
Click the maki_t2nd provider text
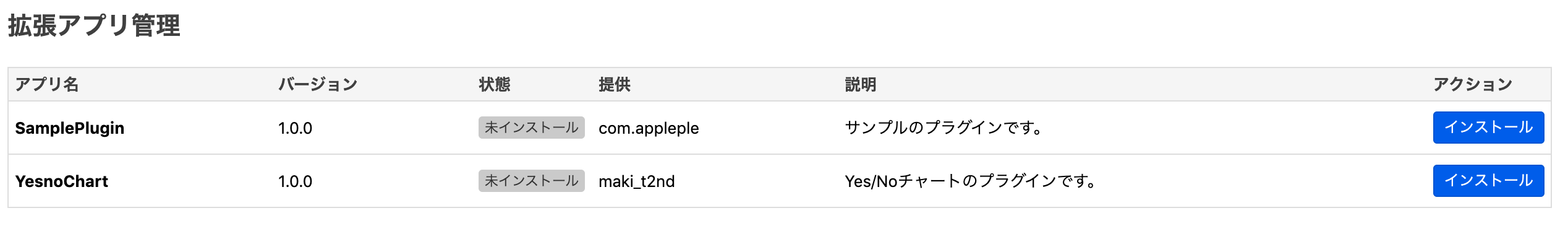click(x=637, y=181)
